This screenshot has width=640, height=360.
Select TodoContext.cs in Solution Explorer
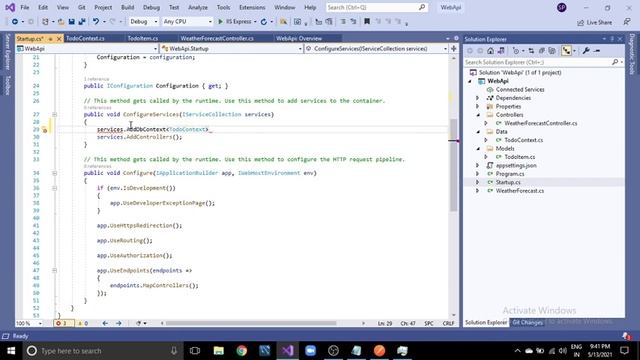pos(523,140)
